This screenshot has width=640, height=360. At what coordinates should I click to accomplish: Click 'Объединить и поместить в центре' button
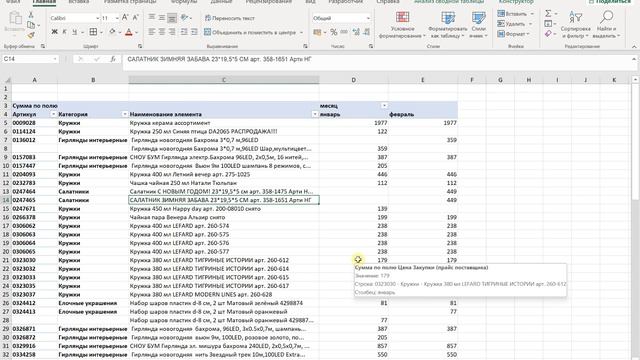pyautogui.click(x=250, y=32)
